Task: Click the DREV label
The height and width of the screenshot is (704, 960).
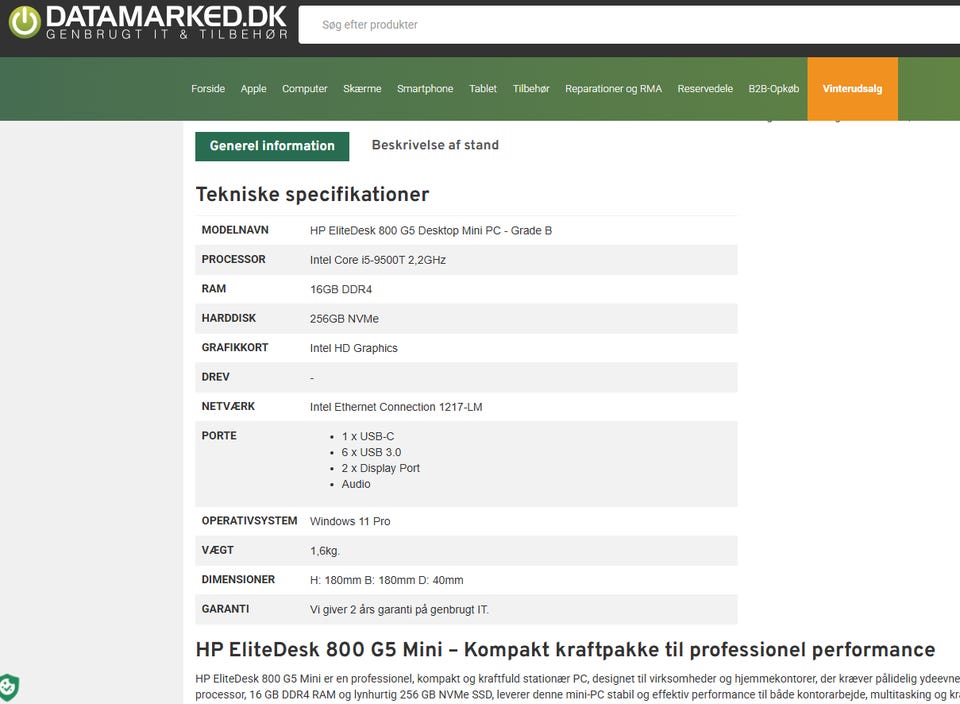Action: click(x=216, y=377)
